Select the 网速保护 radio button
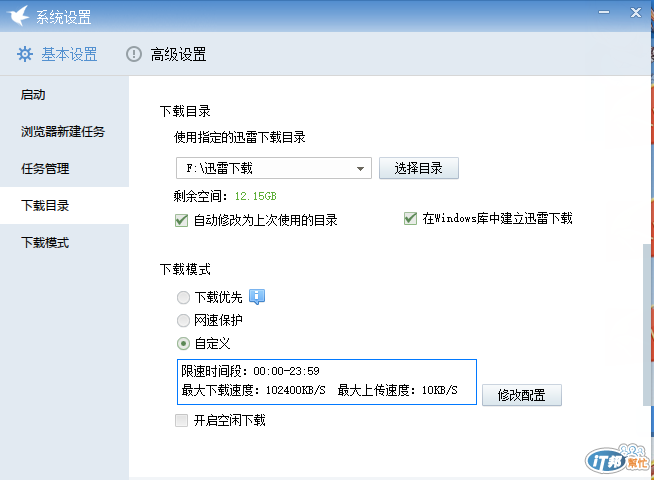This screenshot has width=654, height=480. 183,320
